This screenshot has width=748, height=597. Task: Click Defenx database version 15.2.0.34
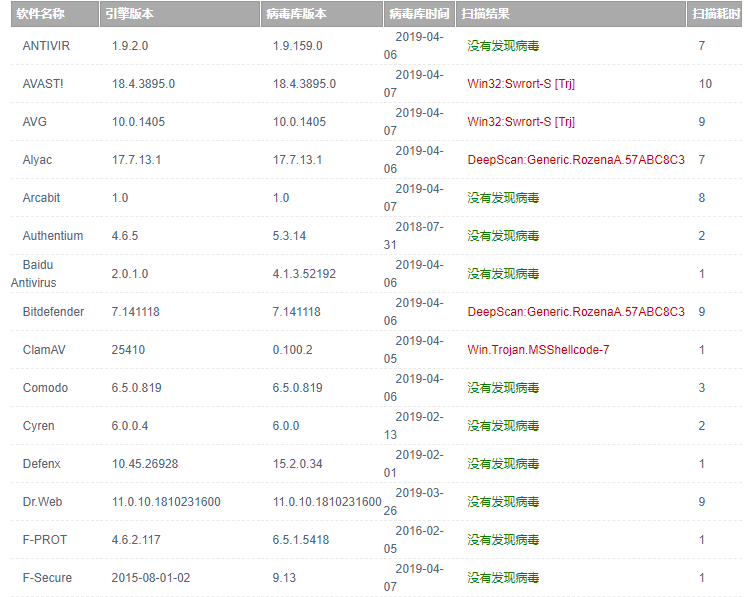click(298, 464)
